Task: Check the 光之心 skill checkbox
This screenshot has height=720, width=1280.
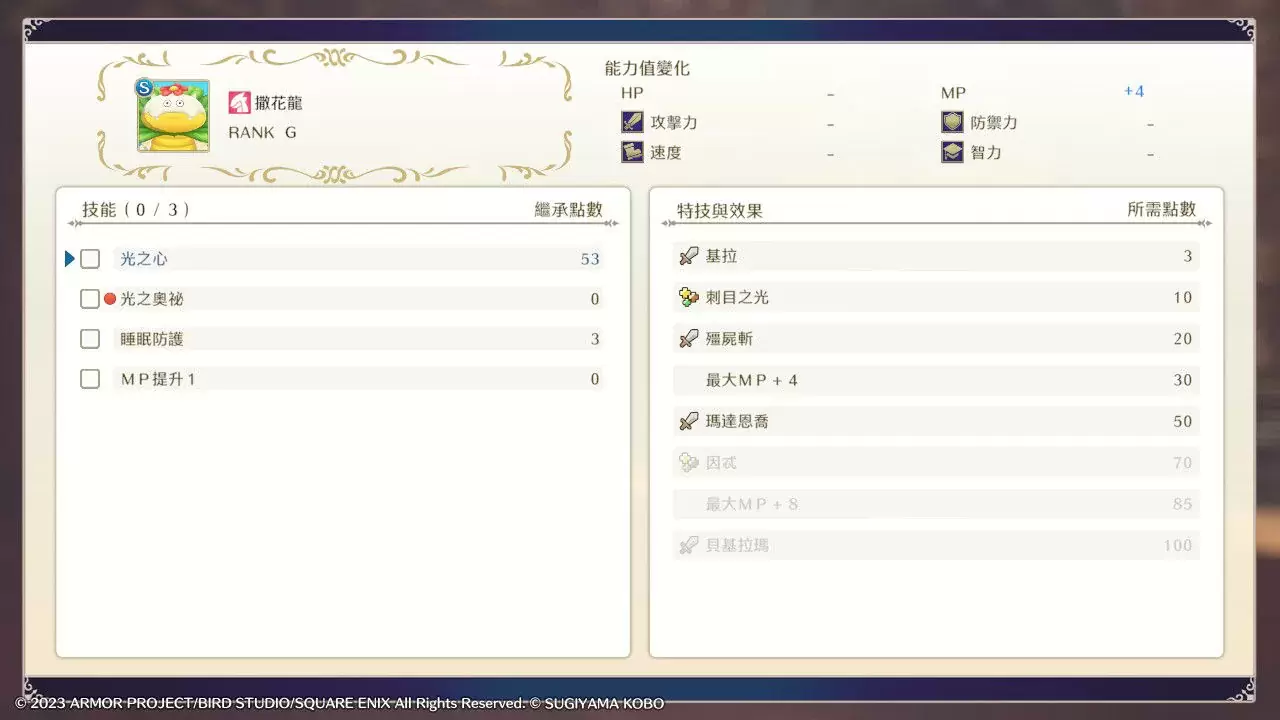Action: coord(90,259)
